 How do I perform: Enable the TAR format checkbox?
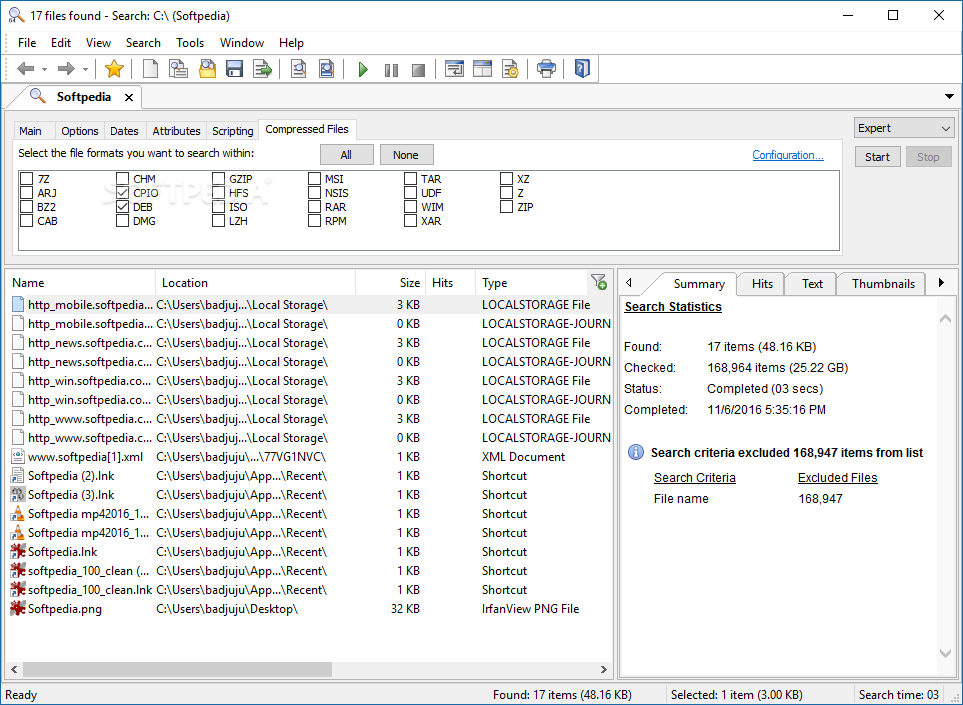410,179
